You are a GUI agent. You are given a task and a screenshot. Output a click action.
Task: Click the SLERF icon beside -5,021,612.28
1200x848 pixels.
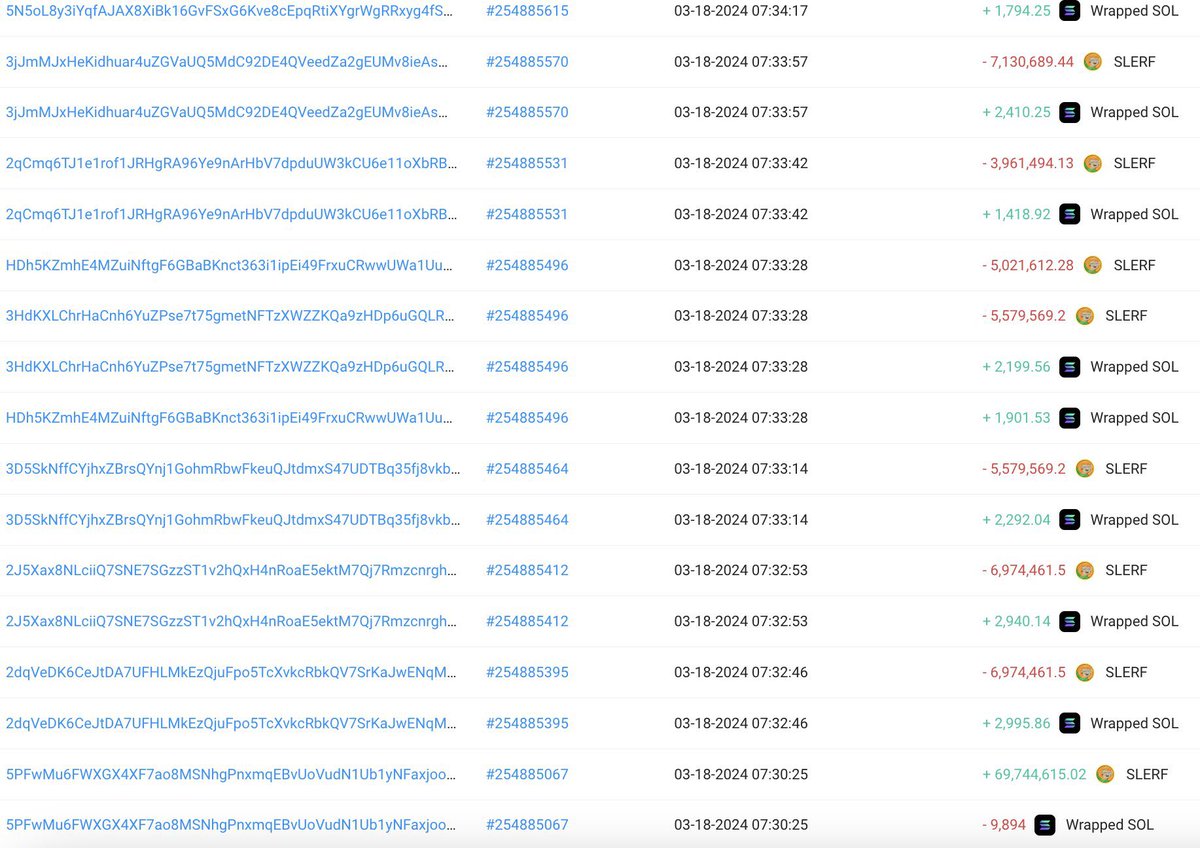click(1092, 265)
